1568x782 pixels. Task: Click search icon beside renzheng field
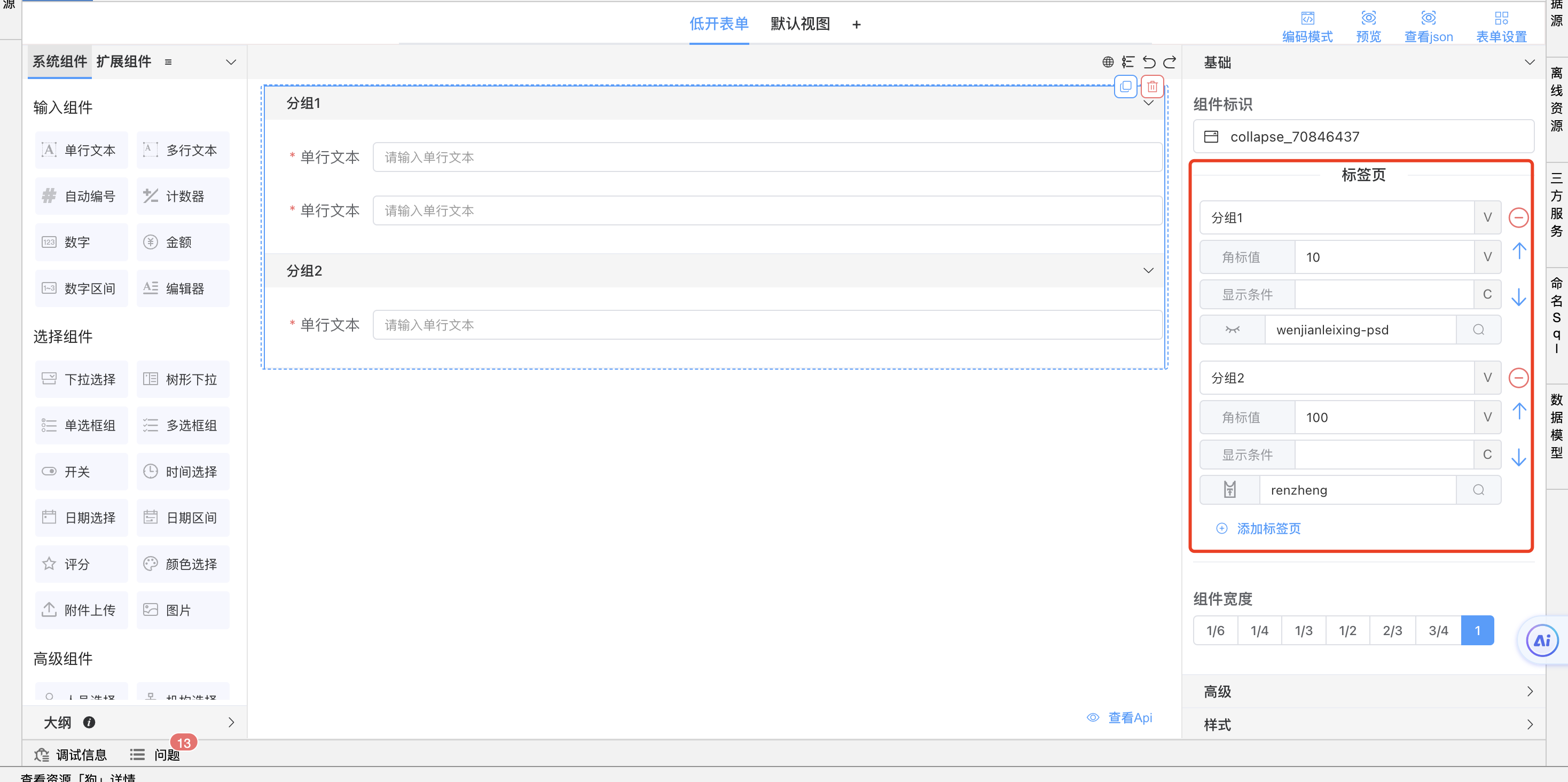coord(1478,490)
